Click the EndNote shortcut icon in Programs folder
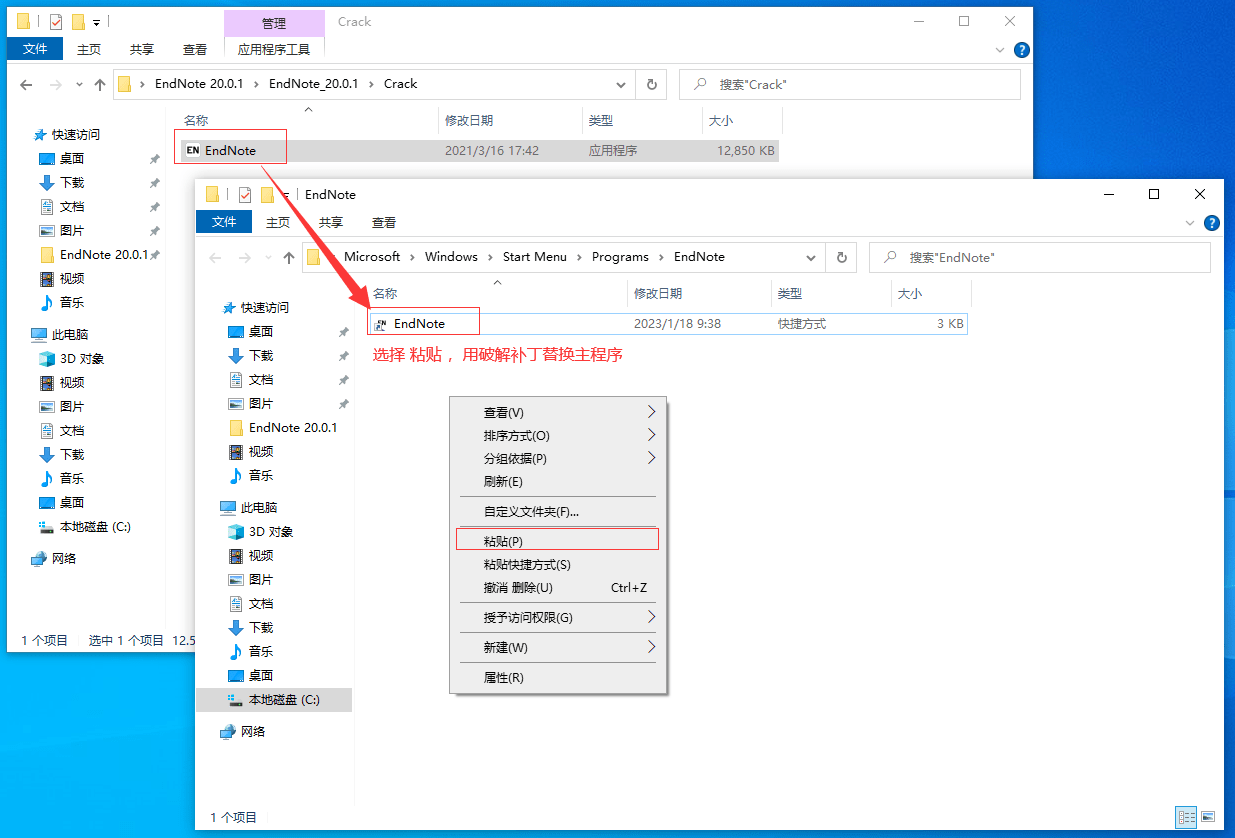The width and height of the screenshot is (1235, 838). click(381, 324)
